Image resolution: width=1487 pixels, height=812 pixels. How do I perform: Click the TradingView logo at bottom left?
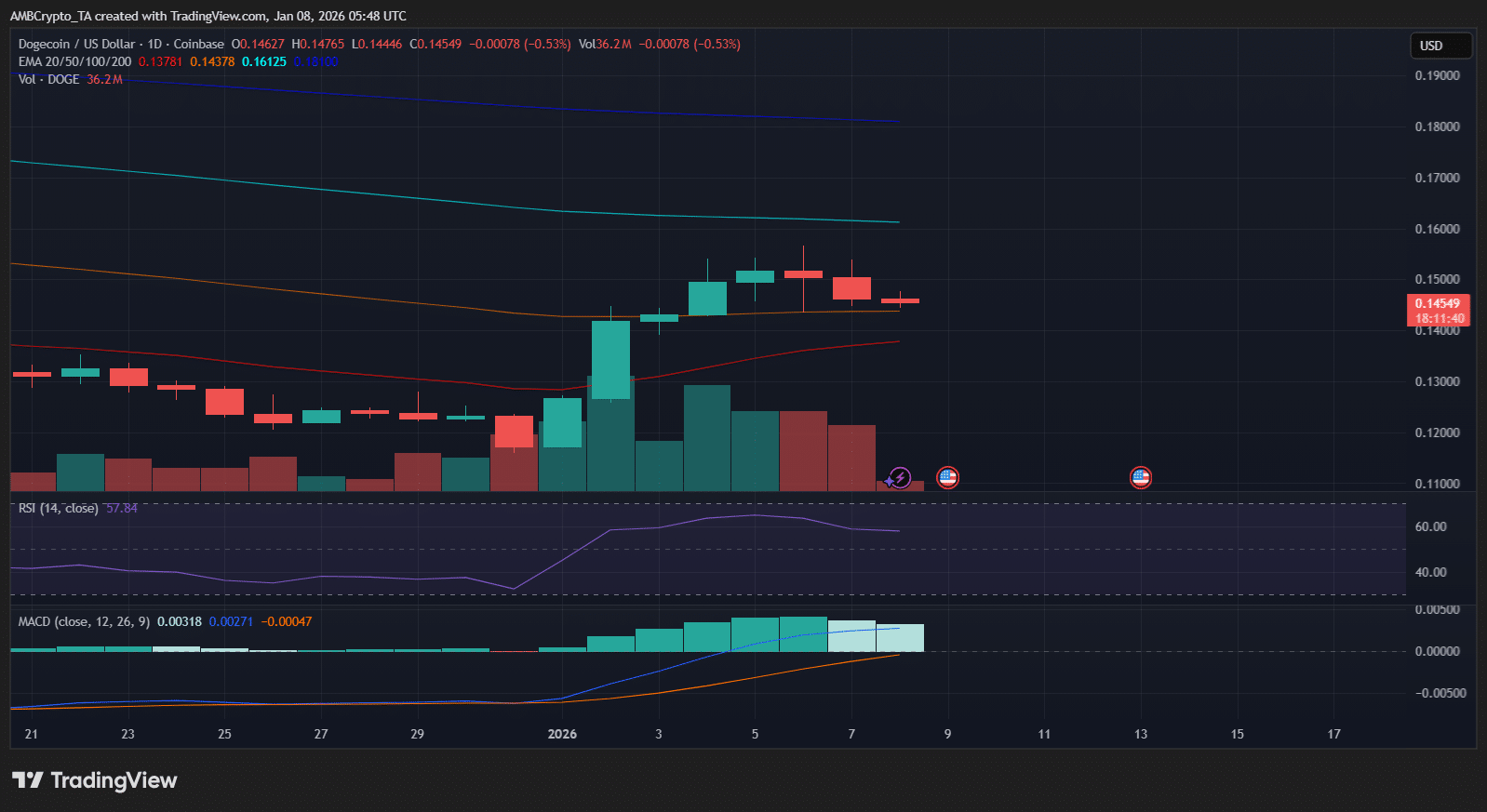point(94,780)
